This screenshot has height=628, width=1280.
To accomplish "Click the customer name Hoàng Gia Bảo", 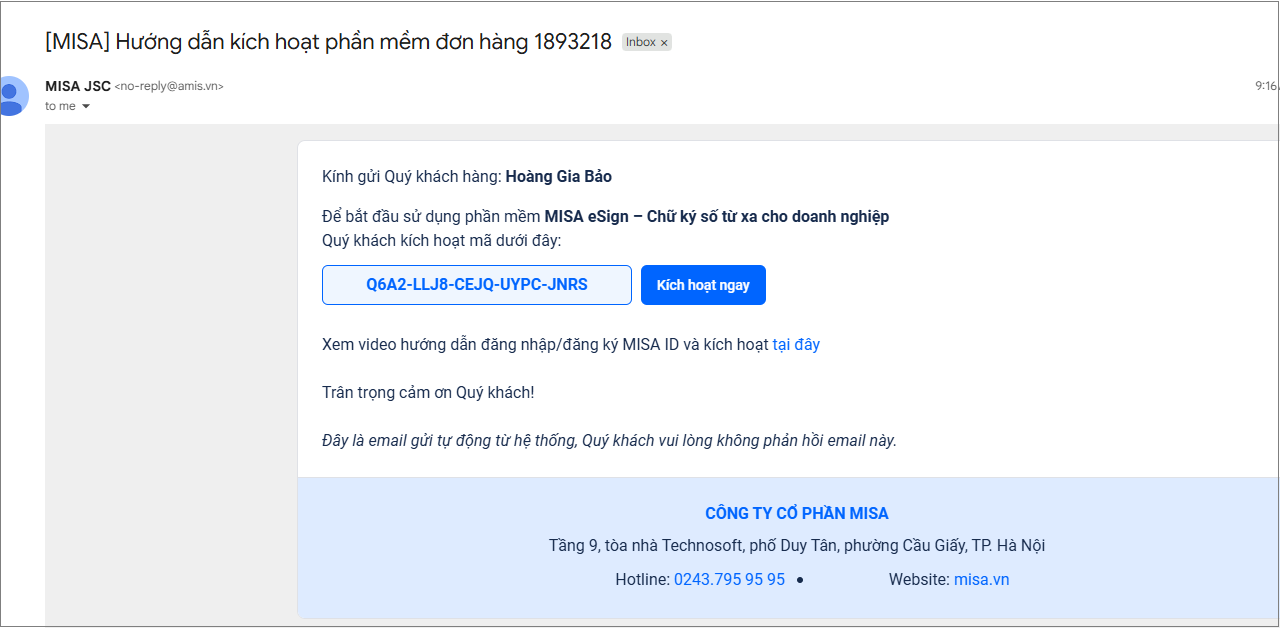I will point(558,177).
